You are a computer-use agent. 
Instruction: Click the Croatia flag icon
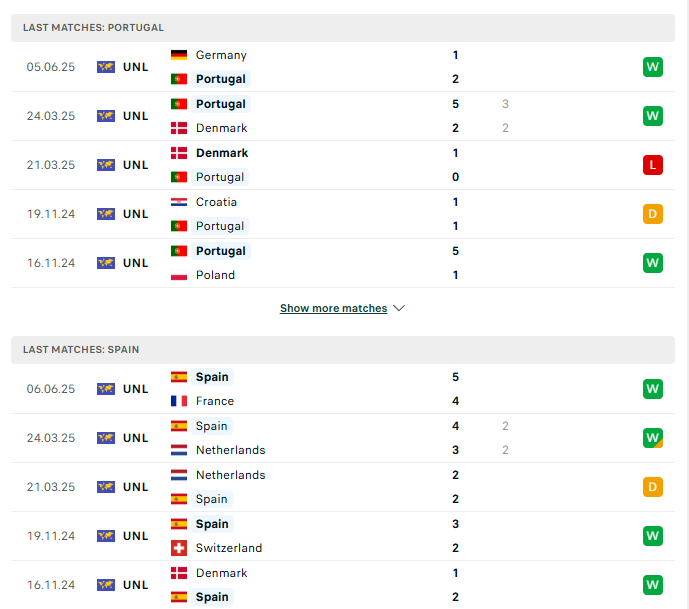[179, 202]
